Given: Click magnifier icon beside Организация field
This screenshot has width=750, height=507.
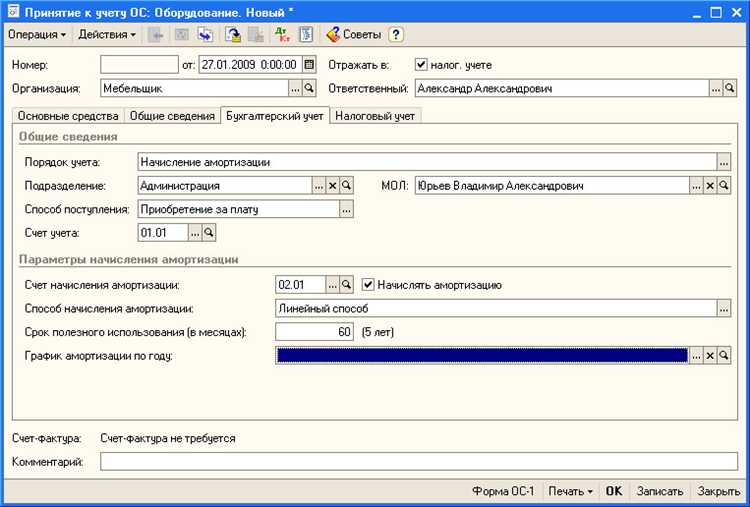Looking at the screenshot, I should tap(309, 89).
